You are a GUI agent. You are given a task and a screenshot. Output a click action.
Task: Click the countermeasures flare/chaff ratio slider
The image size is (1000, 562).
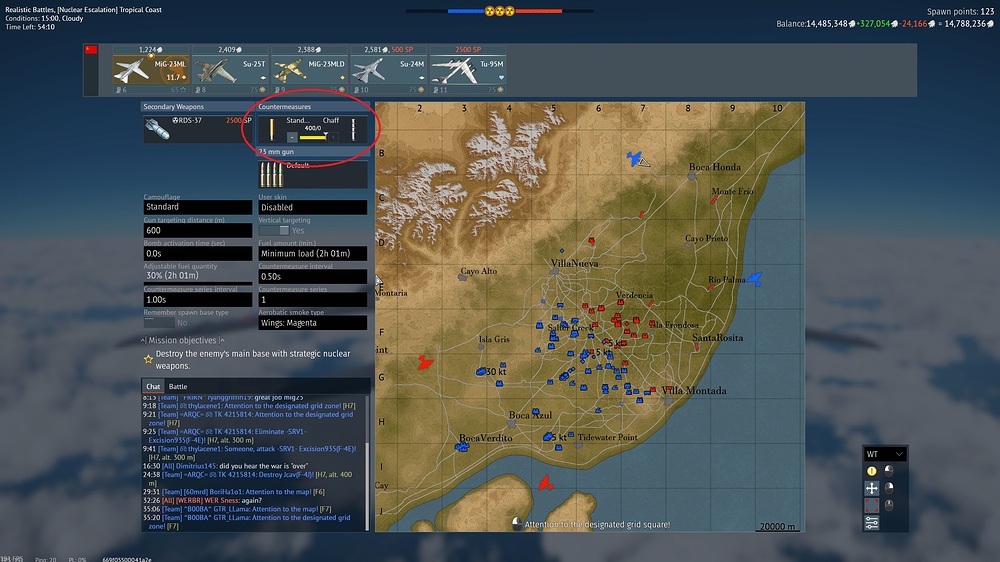coord(314,137)
